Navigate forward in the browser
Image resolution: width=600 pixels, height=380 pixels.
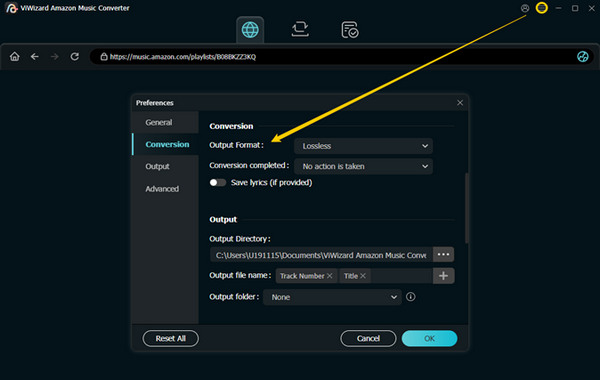55,57
